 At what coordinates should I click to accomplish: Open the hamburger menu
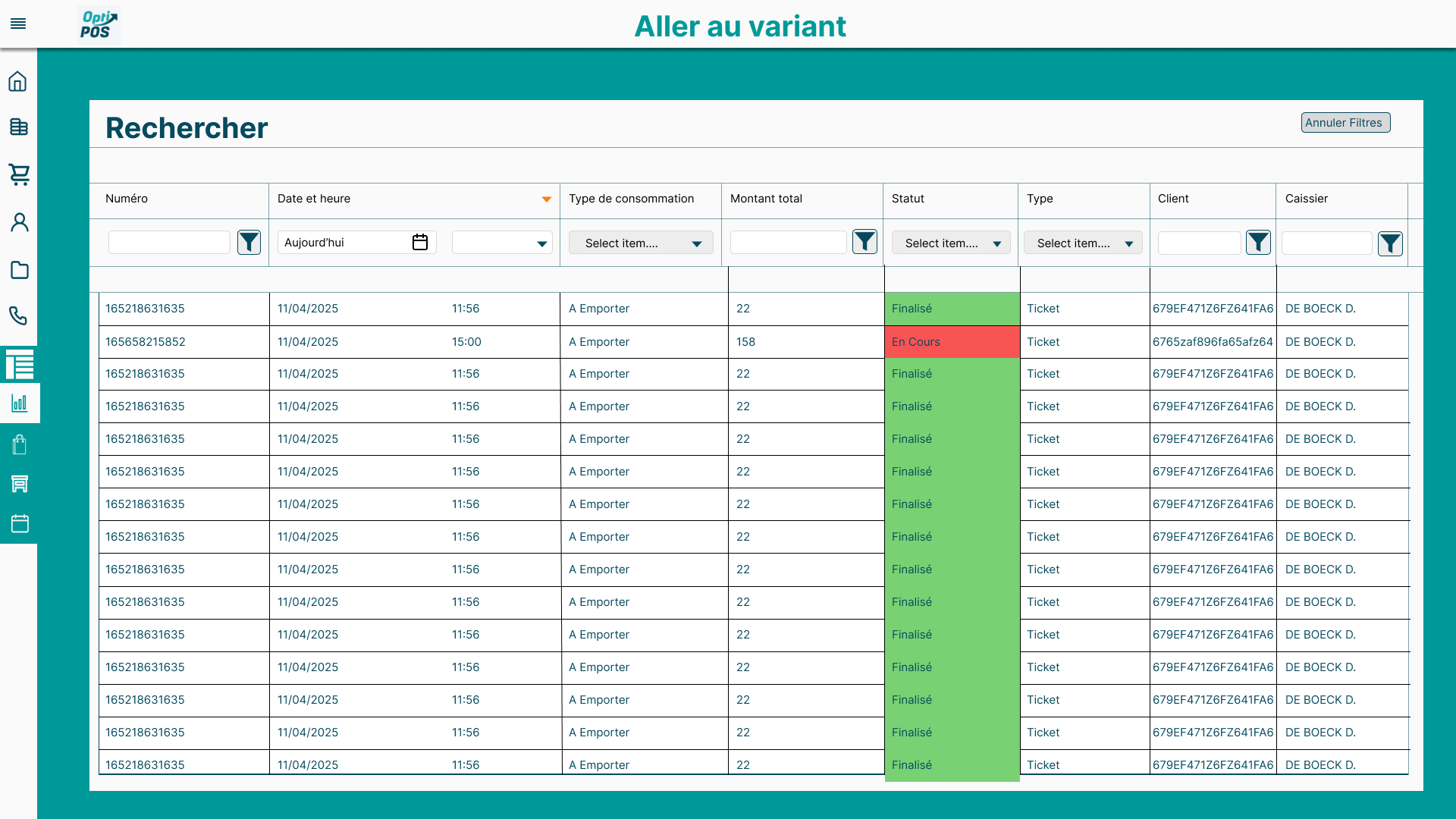pyautogui.click(x=18, y=24)
